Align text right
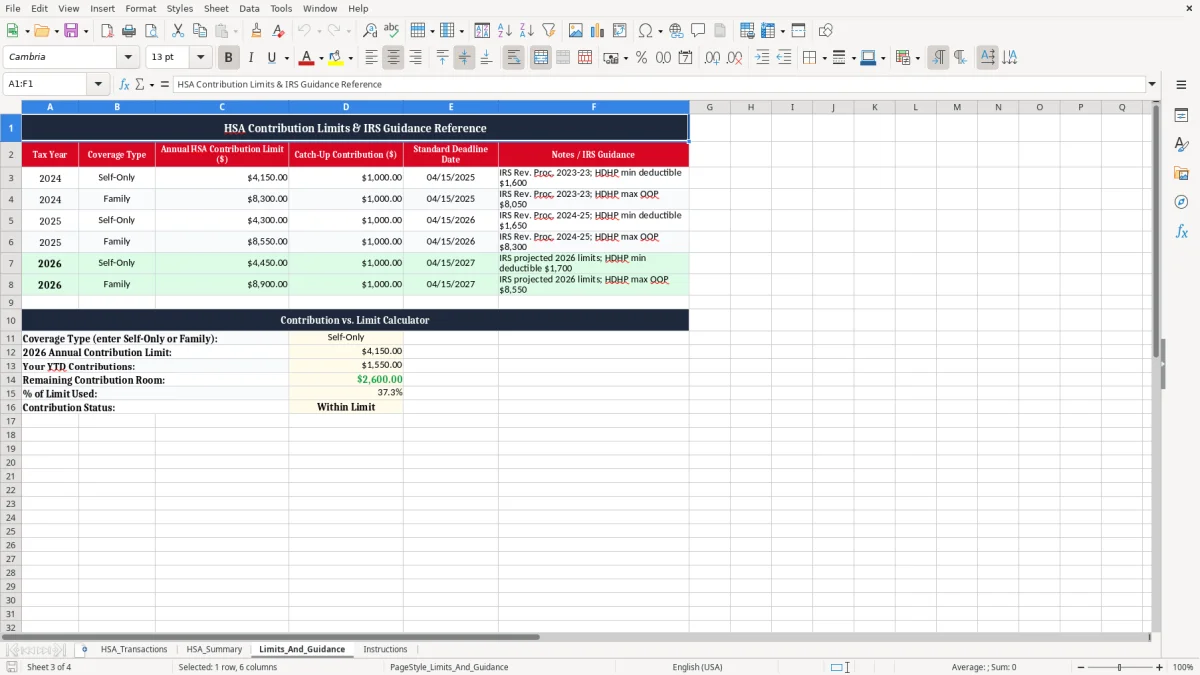The height and width of the screenshot is (675, 1200). (x=415, y=58)
